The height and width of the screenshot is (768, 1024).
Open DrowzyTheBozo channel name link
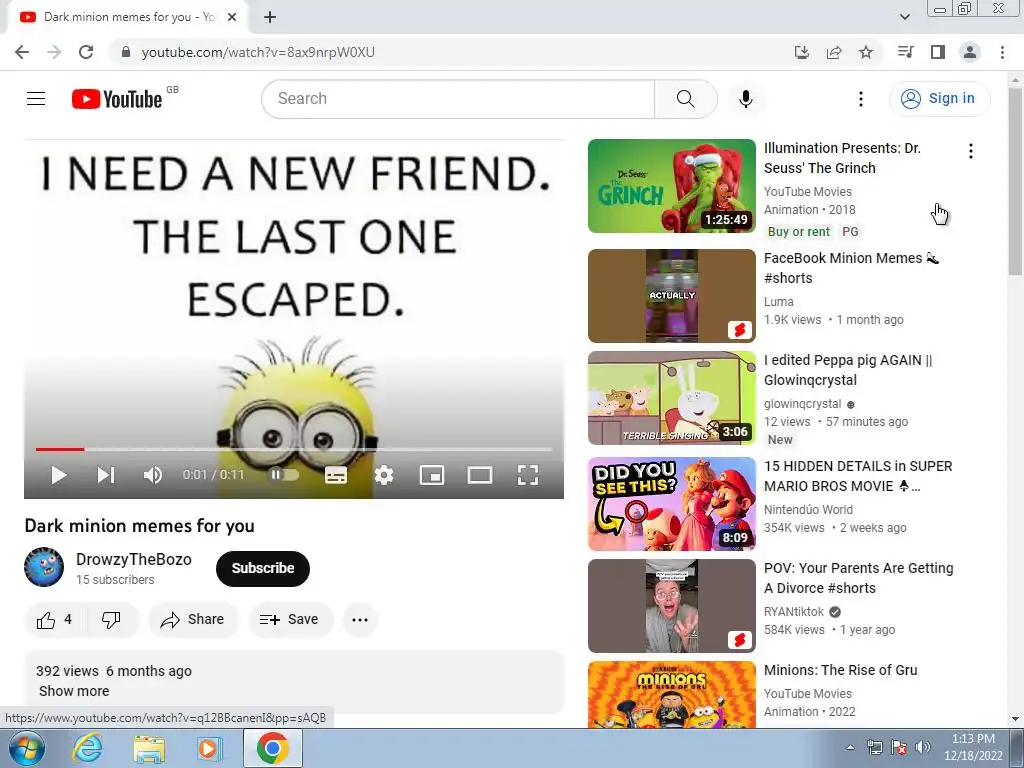coord(133,560)
